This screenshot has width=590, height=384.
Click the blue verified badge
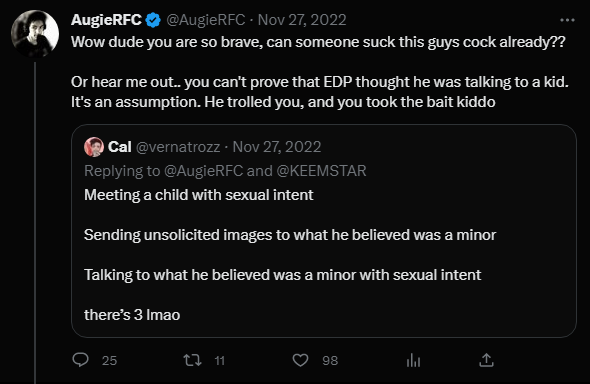[x=153, y=20]
